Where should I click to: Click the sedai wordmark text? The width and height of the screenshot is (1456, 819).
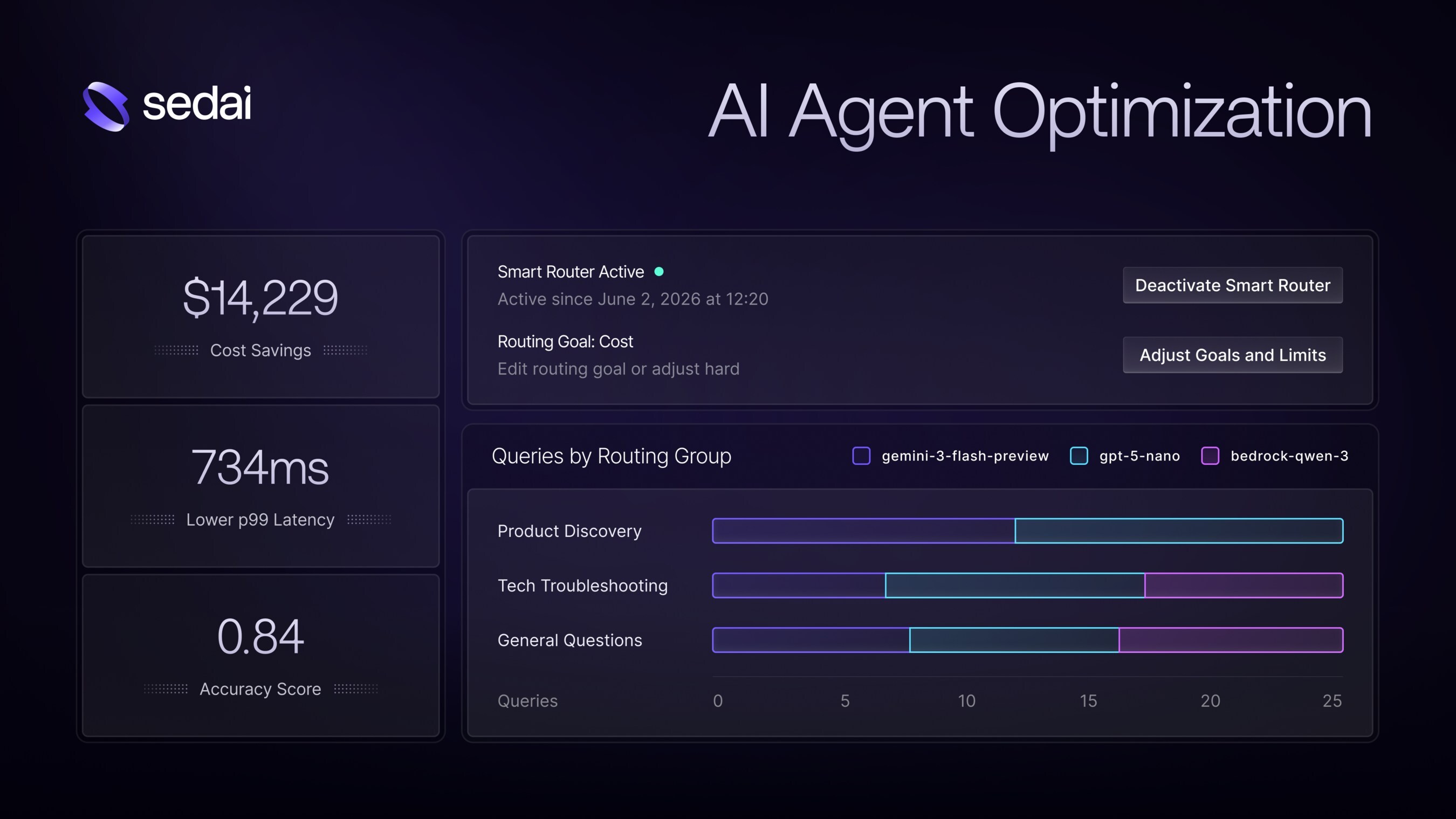pyautogui.click(x=197, y=104)
